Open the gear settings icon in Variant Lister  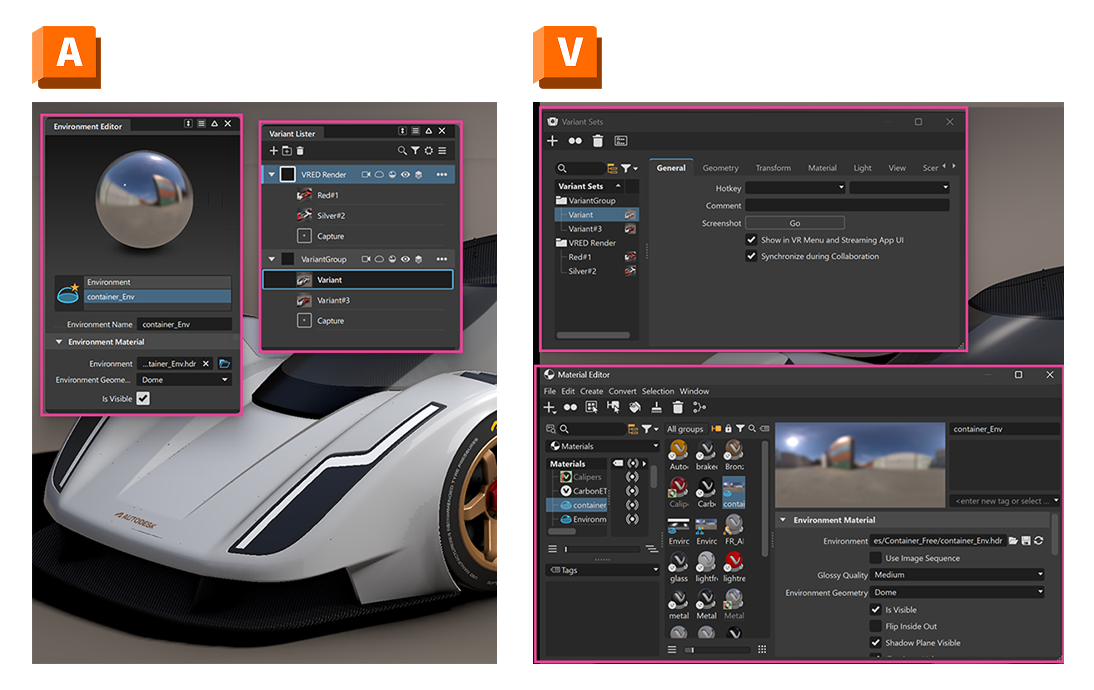click(428, 151)
